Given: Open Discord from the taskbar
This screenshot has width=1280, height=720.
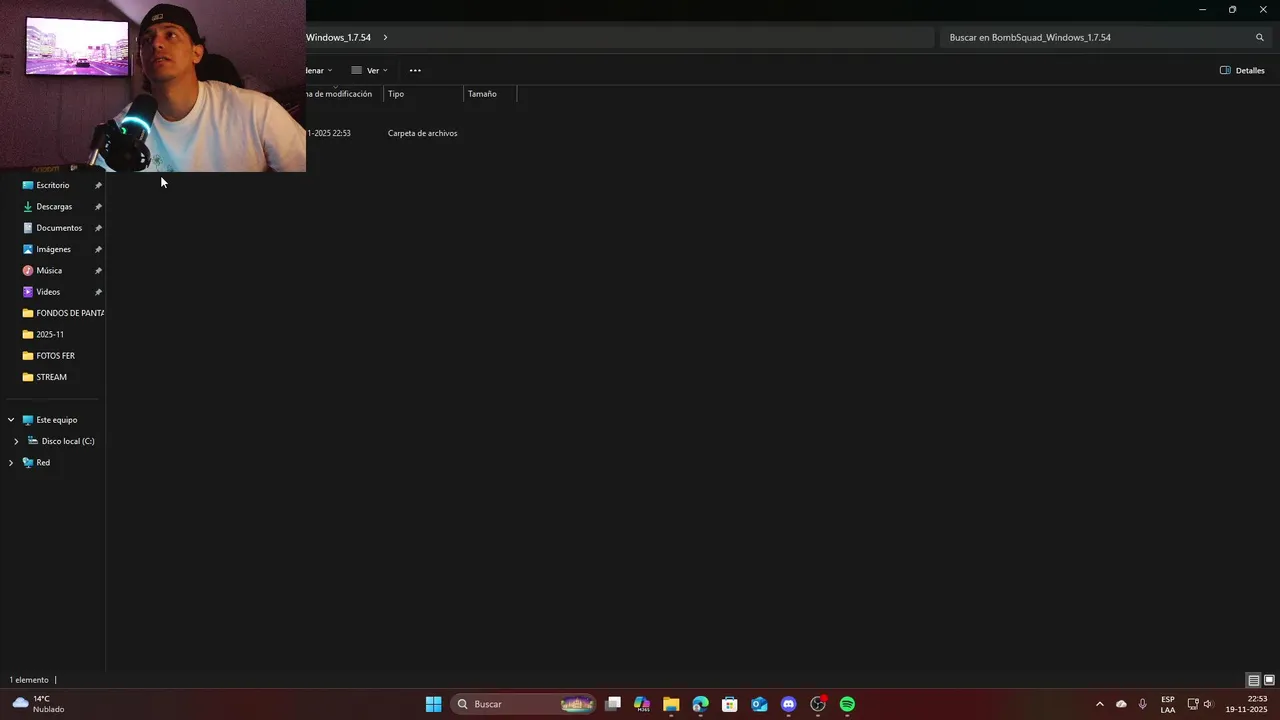Looking at the screenshot, I should click(x=788, y=704).
